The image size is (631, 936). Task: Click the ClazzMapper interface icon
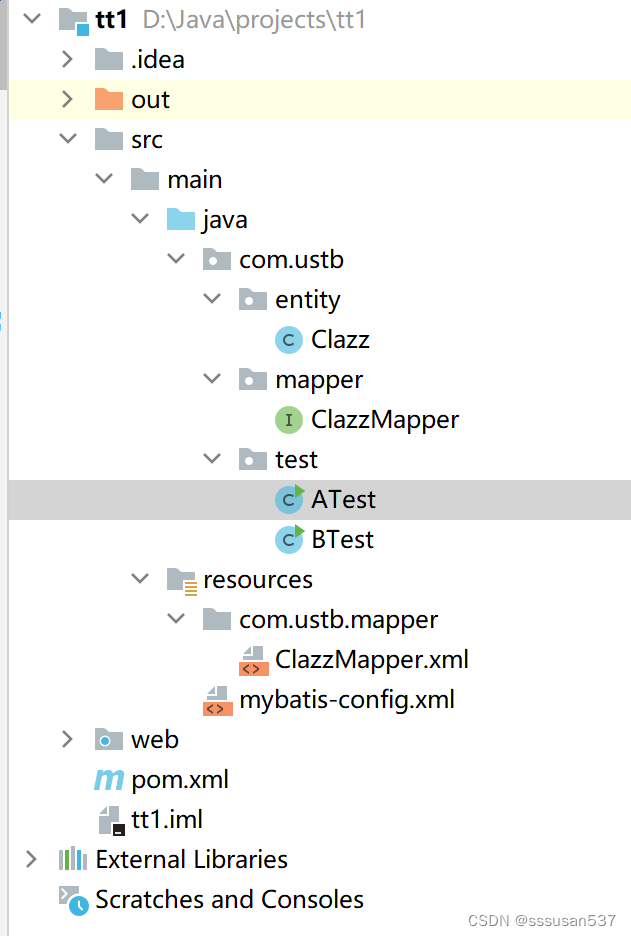pos(288,419)
